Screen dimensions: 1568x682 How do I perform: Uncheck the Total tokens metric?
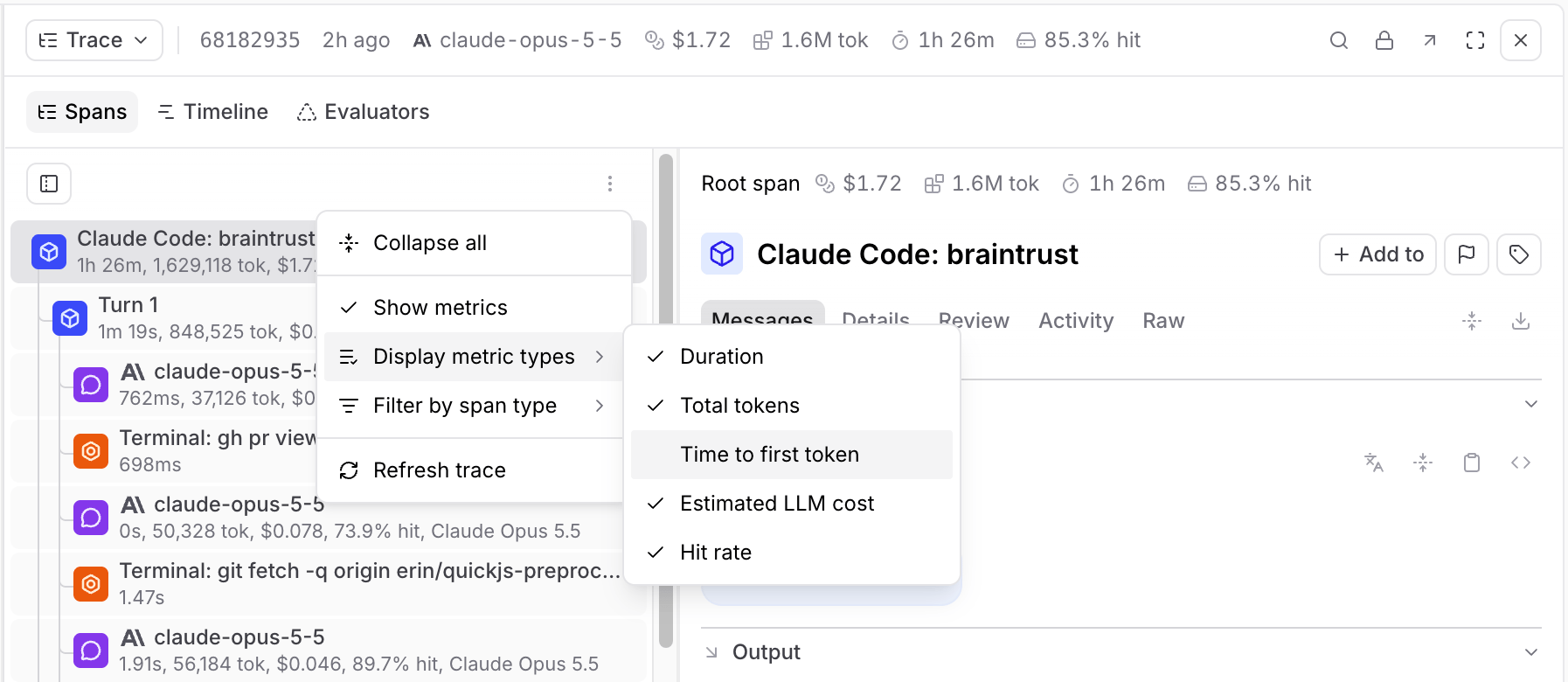792,406
